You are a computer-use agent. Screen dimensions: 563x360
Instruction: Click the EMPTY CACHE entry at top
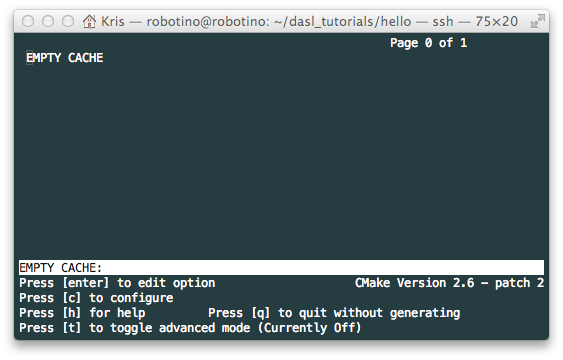coord(65,58)
